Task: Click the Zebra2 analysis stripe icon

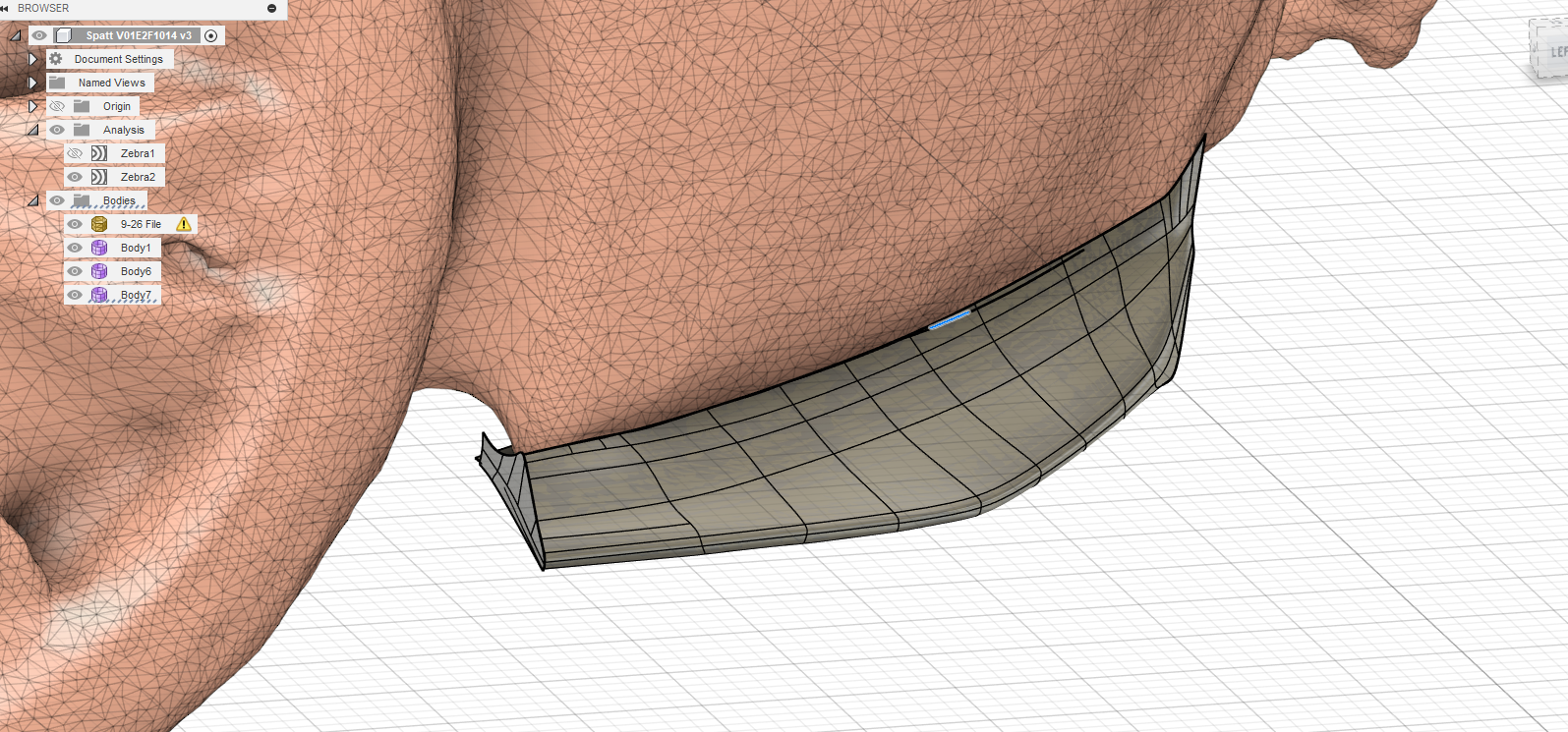Action: 99,177
